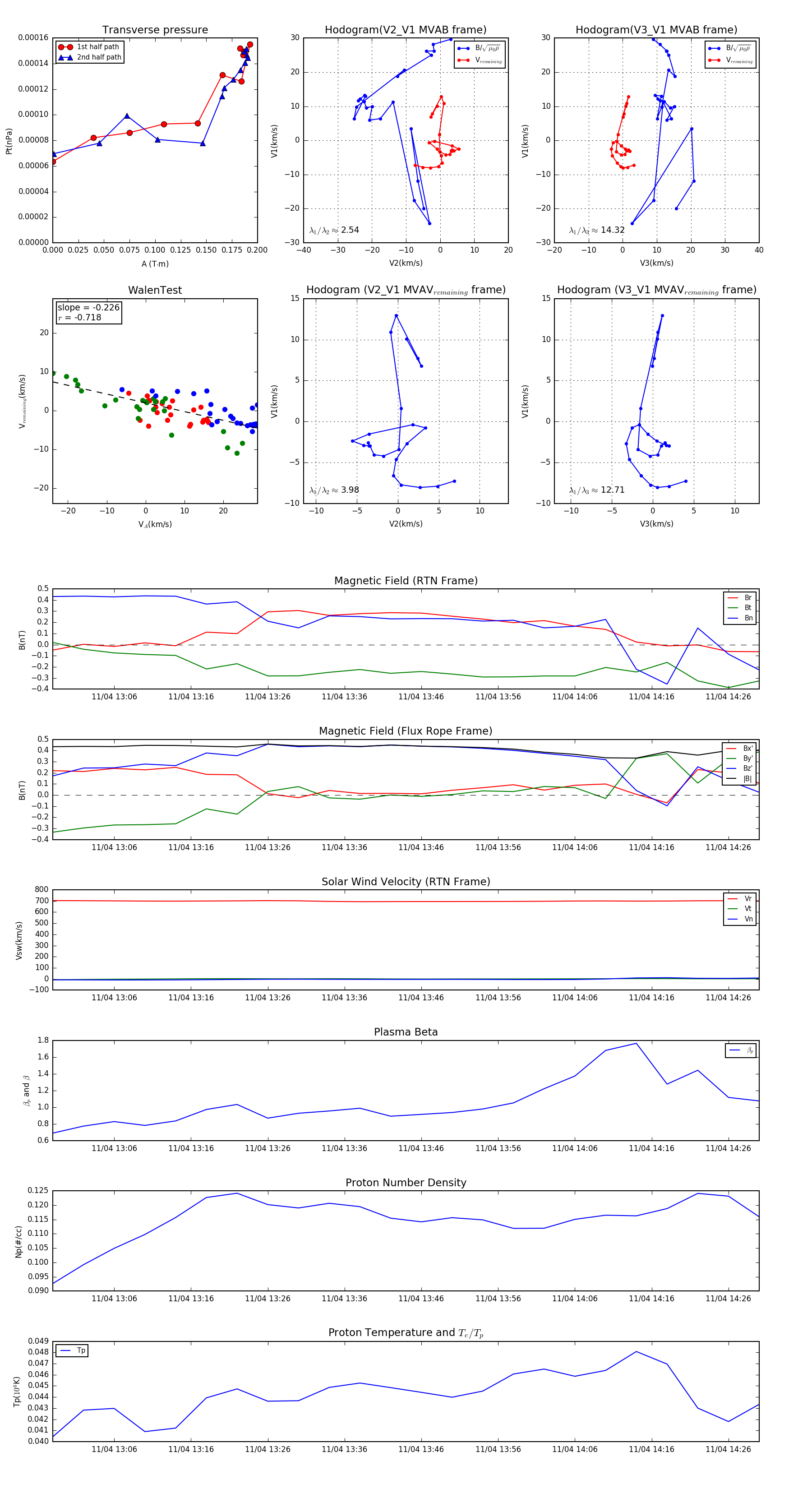Click the 'Hodogram (V2_V1 MVAV remaining frame)' title
The height and width of the screenshot is (1489, 812).
coord(406,290)
